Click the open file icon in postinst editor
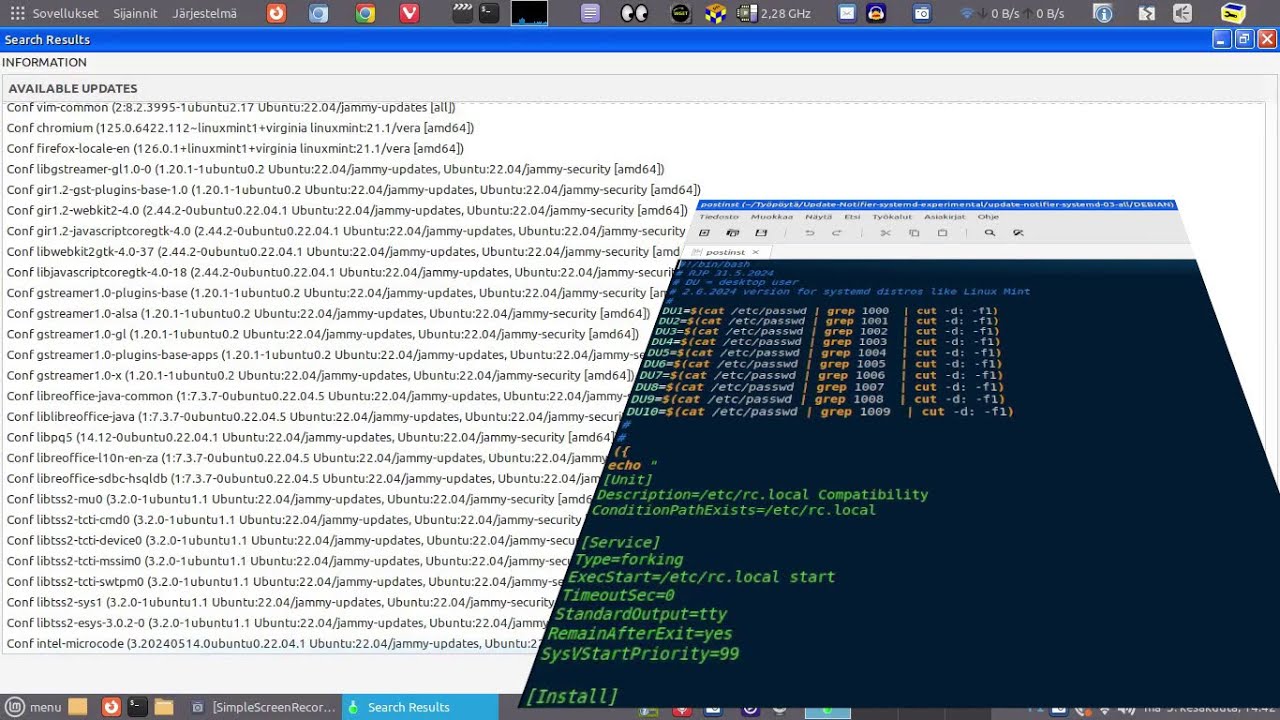Viewport: 1280px width, 720px height. (732, 233)
